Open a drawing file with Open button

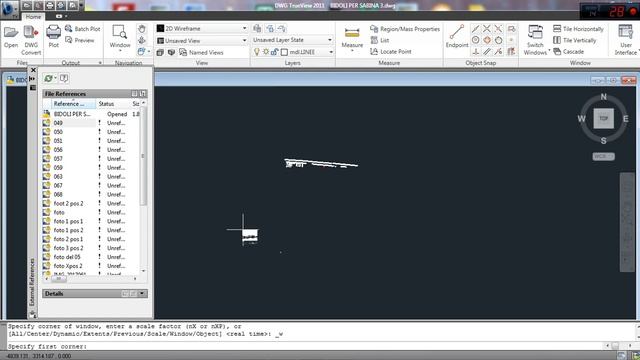(11, 36)
